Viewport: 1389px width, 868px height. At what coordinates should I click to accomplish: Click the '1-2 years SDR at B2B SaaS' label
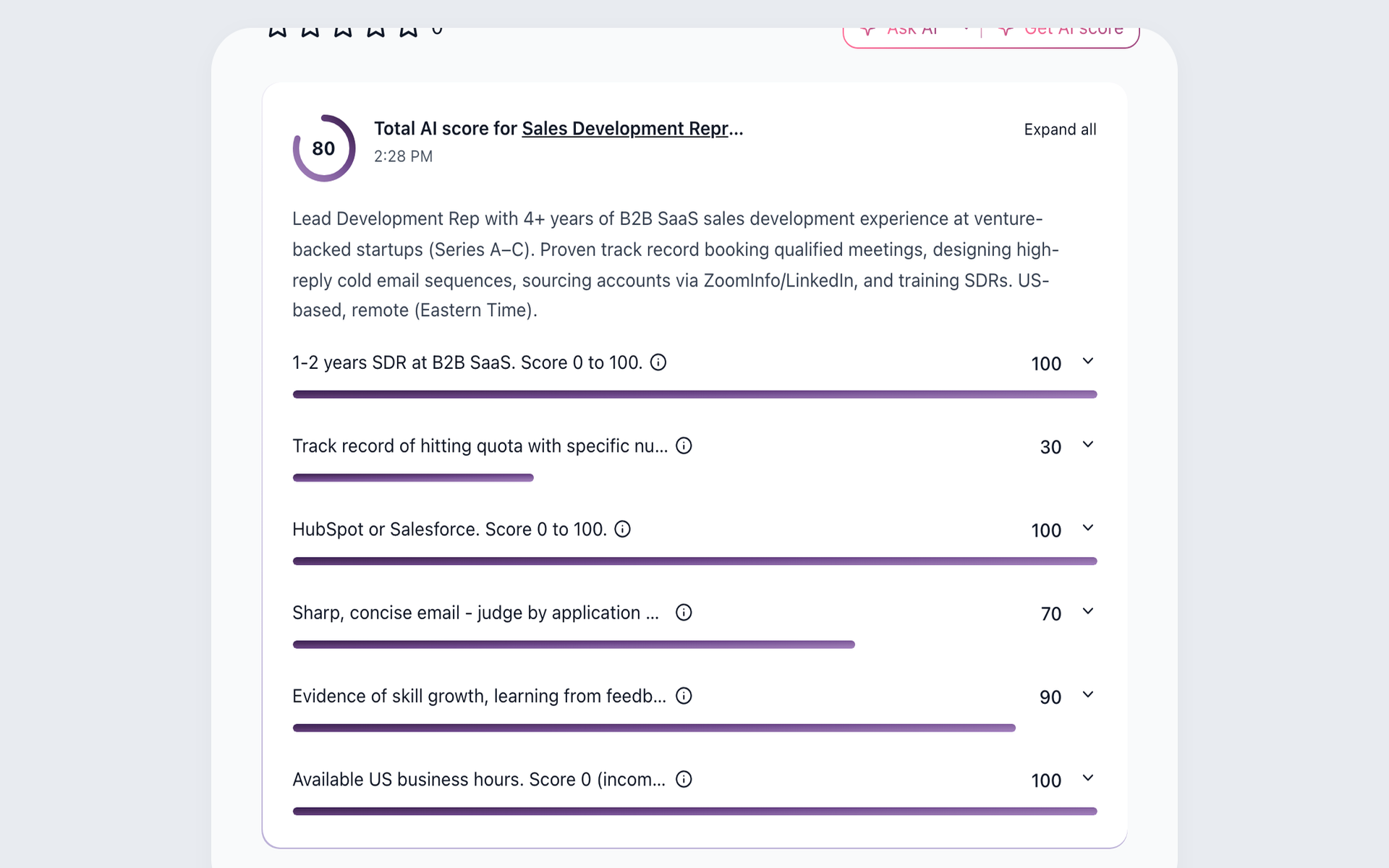[467, 362]
